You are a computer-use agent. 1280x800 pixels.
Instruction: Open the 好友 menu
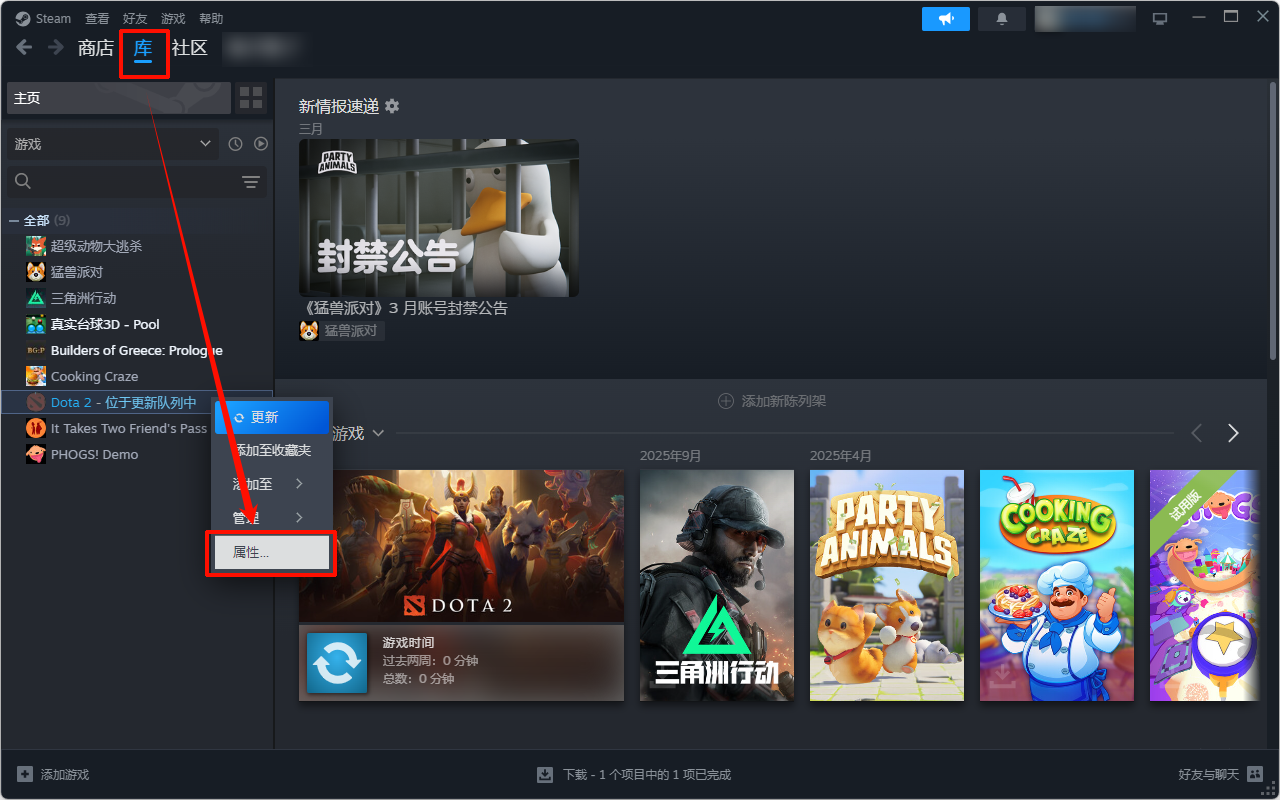pyautogui.click(x=135, y=18)
